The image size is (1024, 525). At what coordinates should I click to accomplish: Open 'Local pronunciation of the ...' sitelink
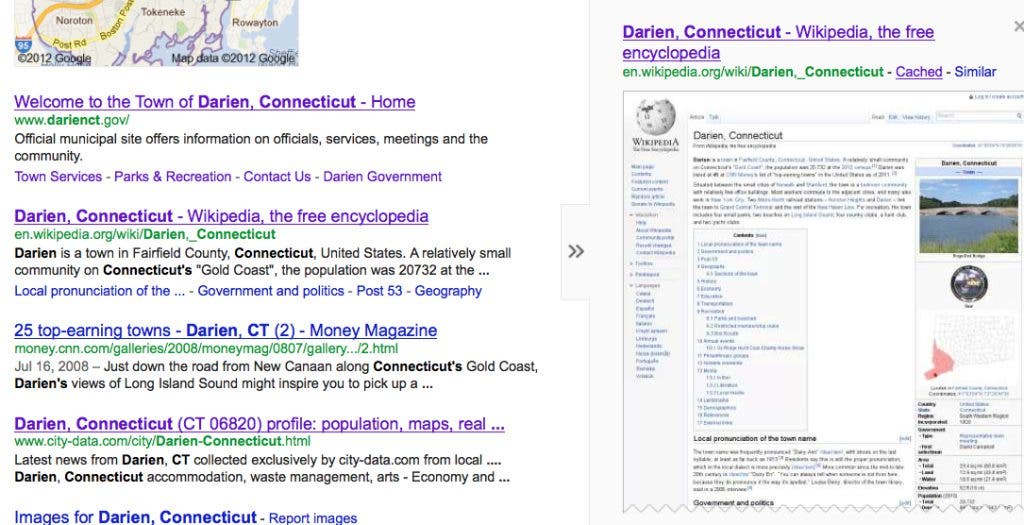pos(100,291)
